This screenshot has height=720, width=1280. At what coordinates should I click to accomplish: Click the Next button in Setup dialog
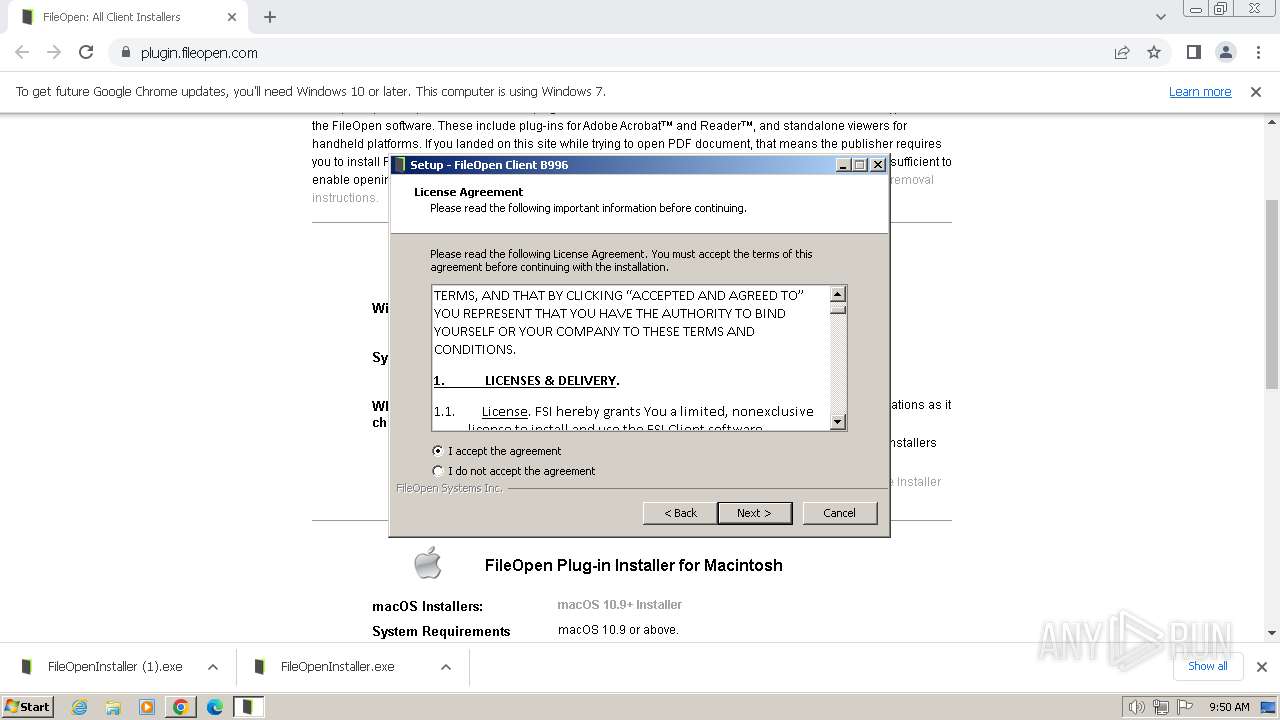(754, 513)
